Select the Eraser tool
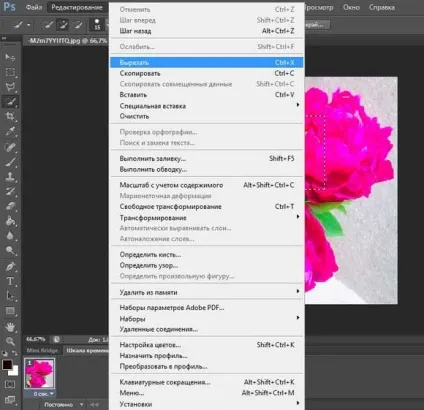Image resolution: width=424 pixels, height=410 pixels. [10, 206]
